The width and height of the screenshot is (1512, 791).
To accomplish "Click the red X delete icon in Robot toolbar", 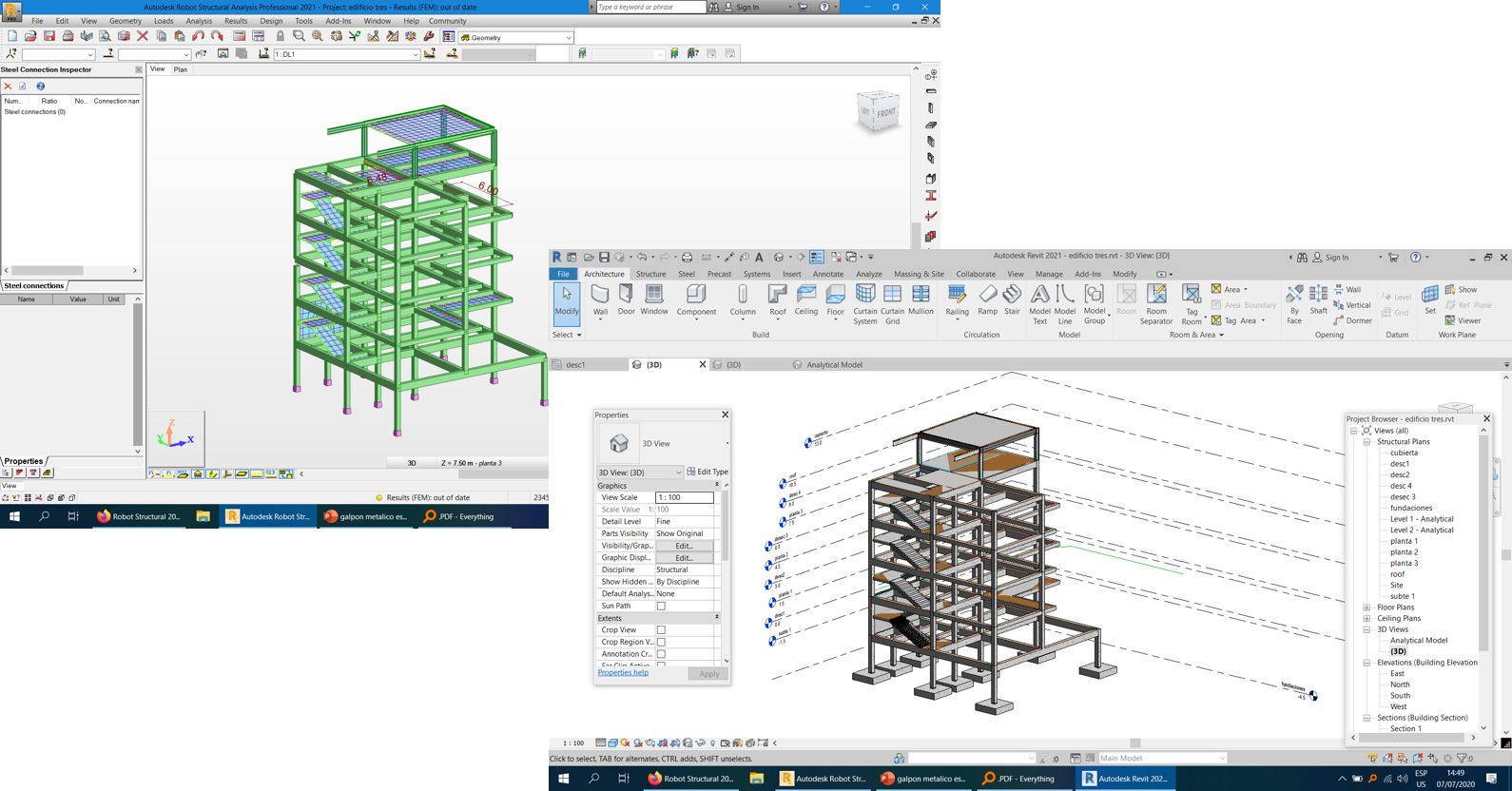I will (x=143, y=36).
